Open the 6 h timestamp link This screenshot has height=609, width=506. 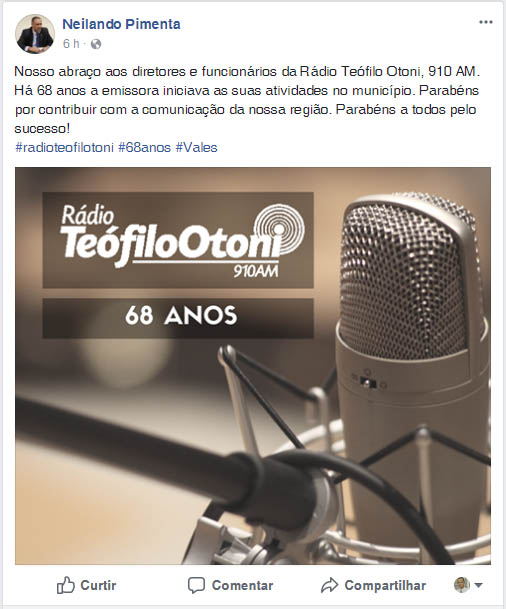(x=71, y=44)
